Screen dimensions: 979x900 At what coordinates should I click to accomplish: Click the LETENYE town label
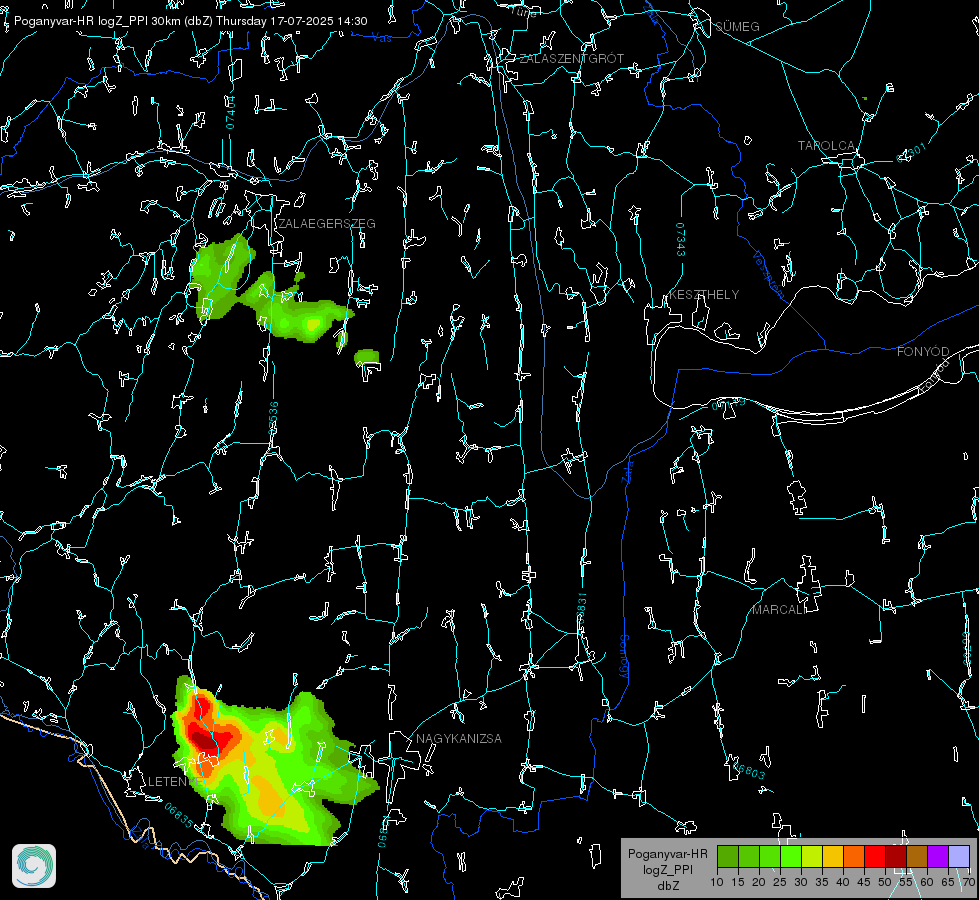175,781
